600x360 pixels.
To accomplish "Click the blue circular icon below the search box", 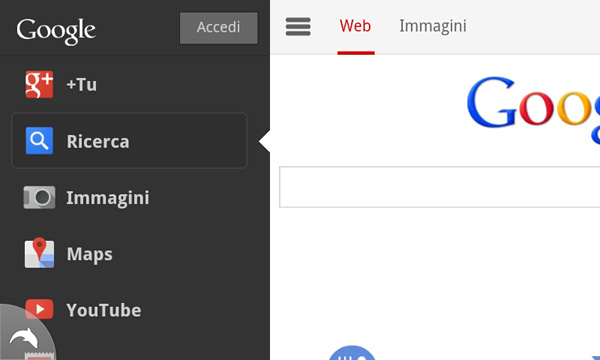I will (x=352, y=353).
